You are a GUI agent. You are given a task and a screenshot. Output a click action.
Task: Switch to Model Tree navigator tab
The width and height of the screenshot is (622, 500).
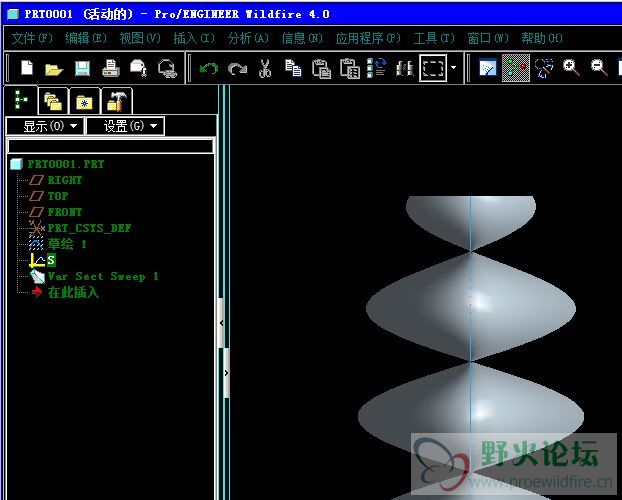21,100
